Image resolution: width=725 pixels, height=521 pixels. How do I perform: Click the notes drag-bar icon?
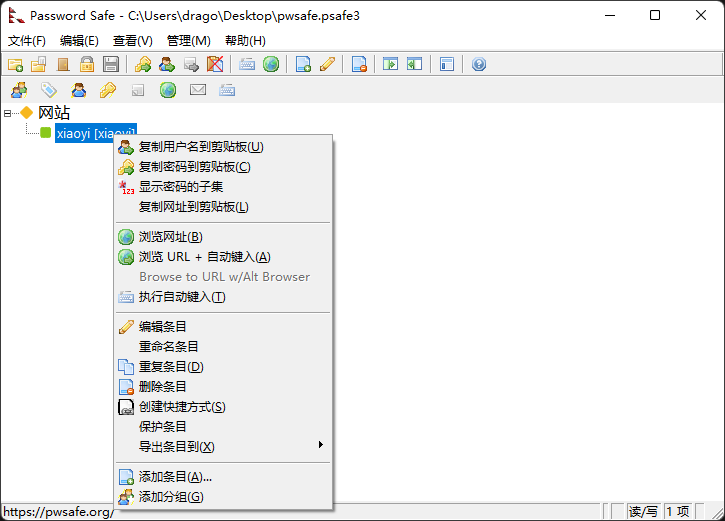click(x=138, y=90)
